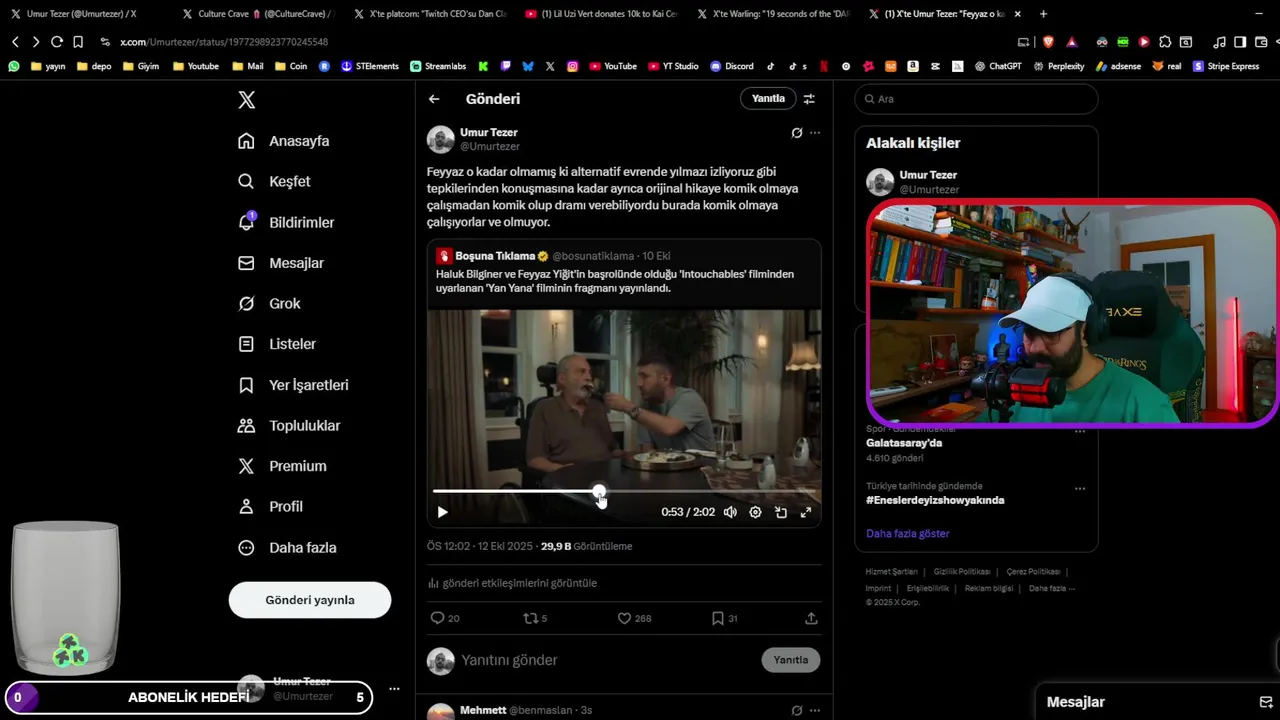1280x720 pixels.
Task: Share the post via share icon
Action: point(811,618)
